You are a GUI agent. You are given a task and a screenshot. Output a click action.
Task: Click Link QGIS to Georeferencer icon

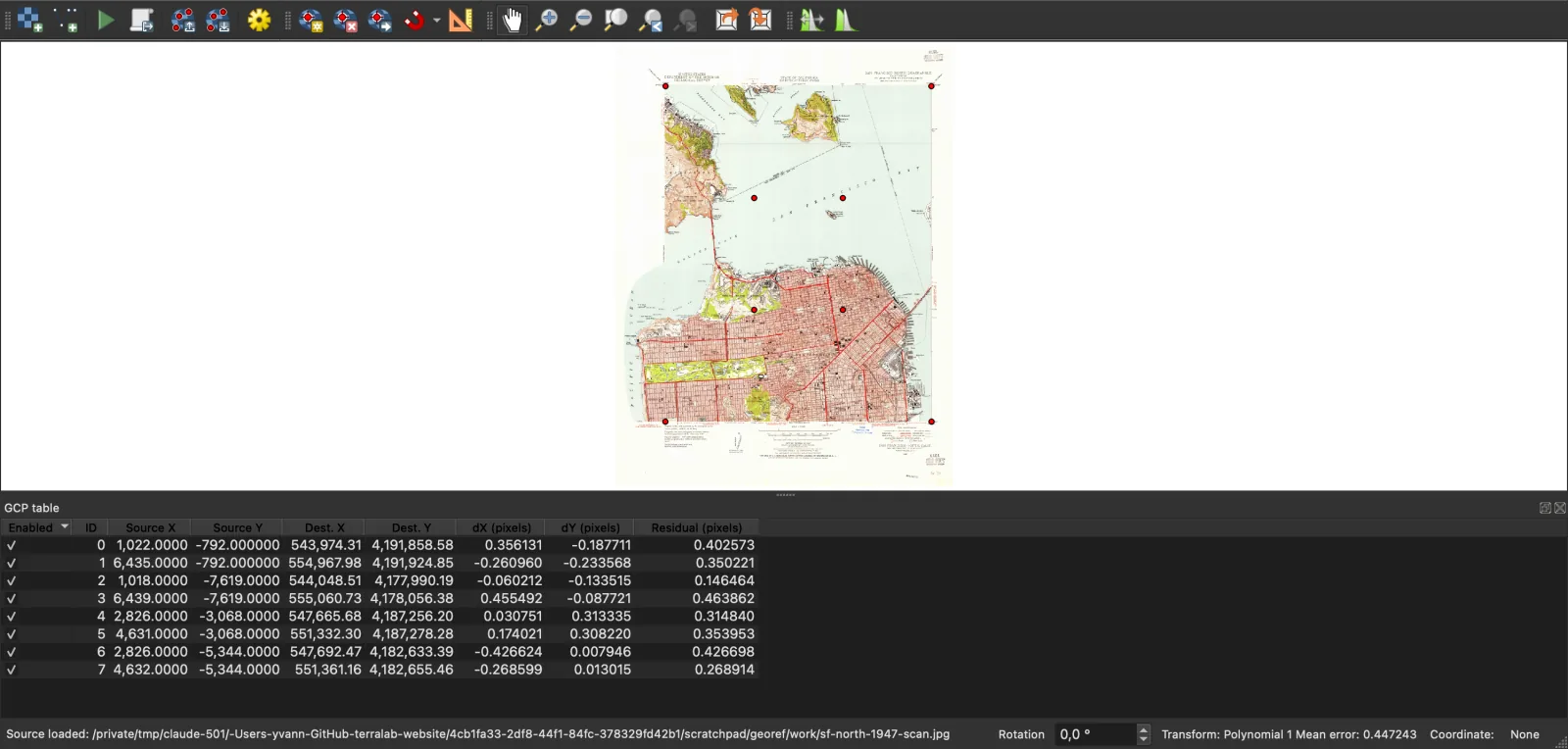(761, 20)
